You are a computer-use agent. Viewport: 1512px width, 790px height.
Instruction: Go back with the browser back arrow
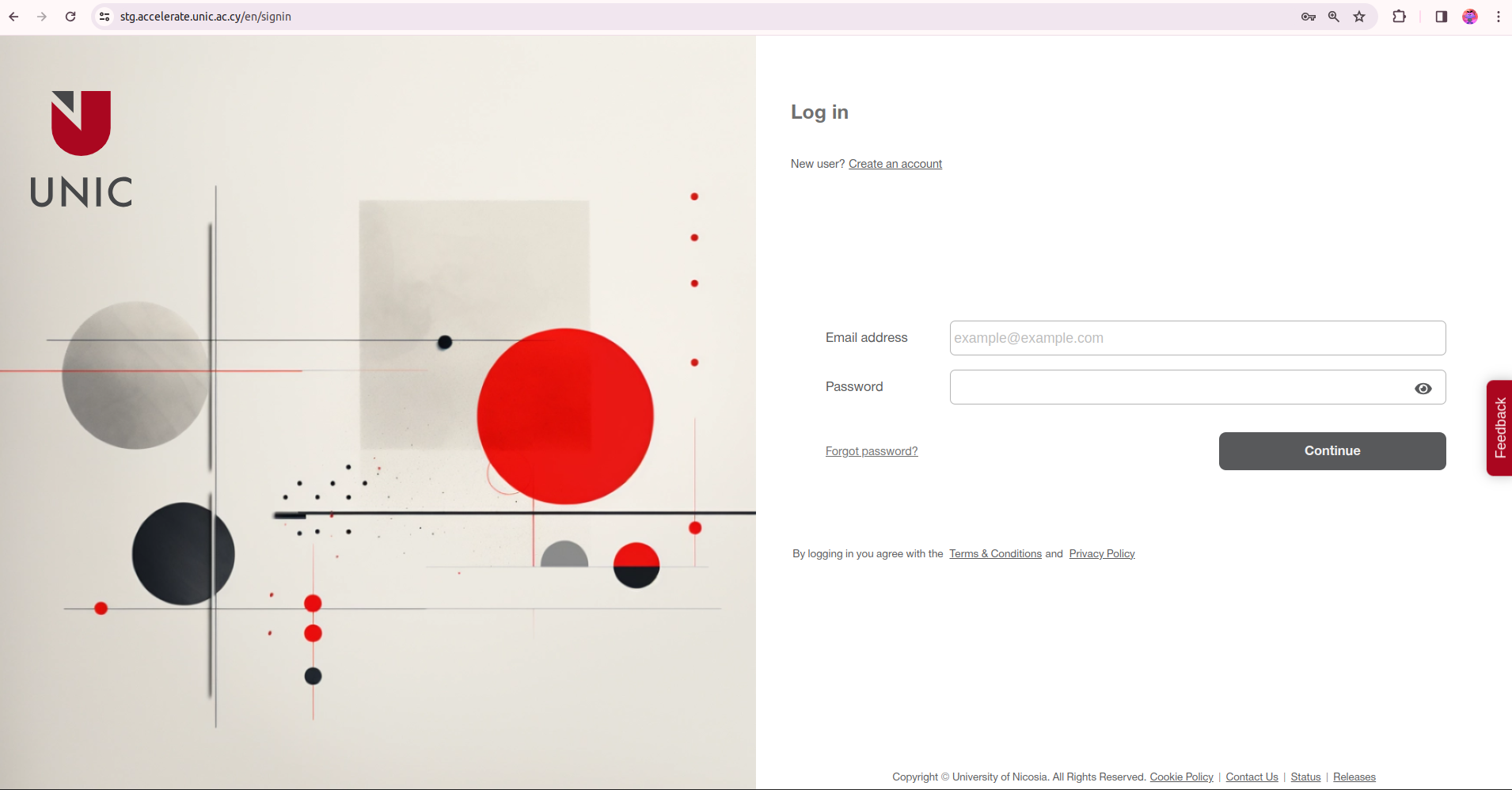[x=13, y=17]
